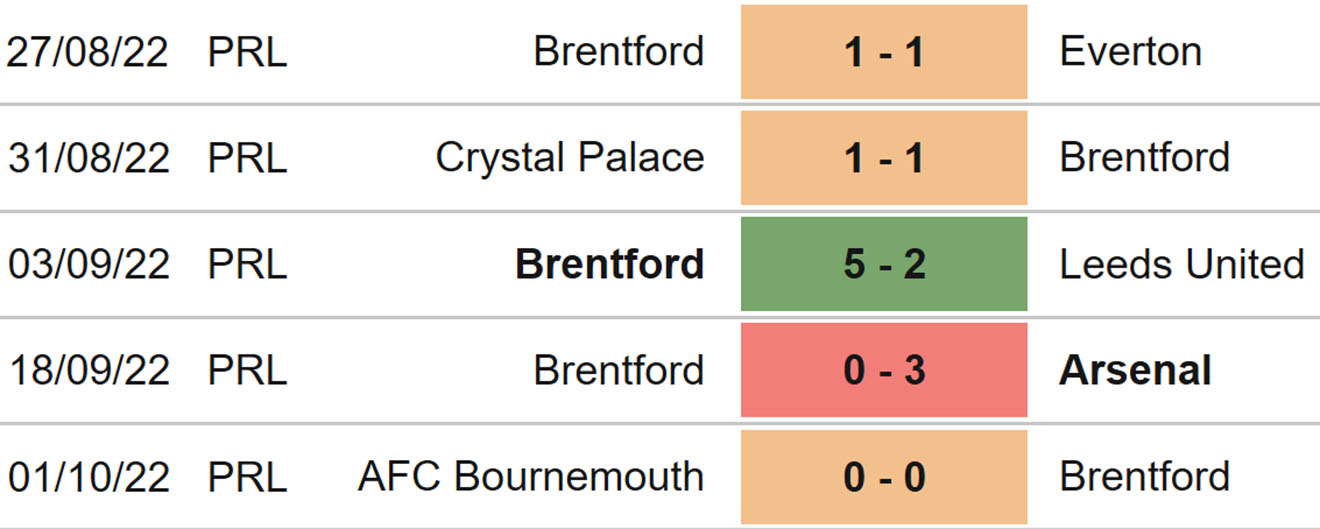Open the bold Arsenal team link
This screenshot has width=1320, height=529.
coord(1135,370)
